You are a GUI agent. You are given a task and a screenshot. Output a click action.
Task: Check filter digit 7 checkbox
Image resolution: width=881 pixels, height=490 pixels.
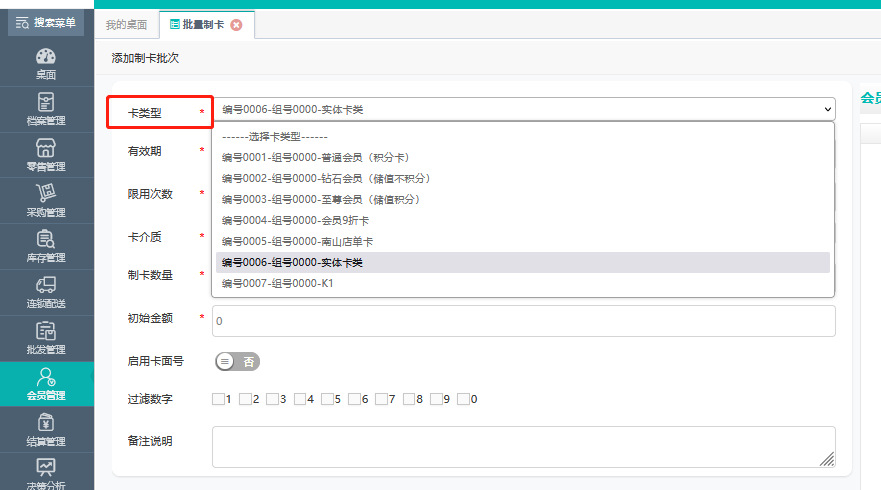[x=382, y=399]
